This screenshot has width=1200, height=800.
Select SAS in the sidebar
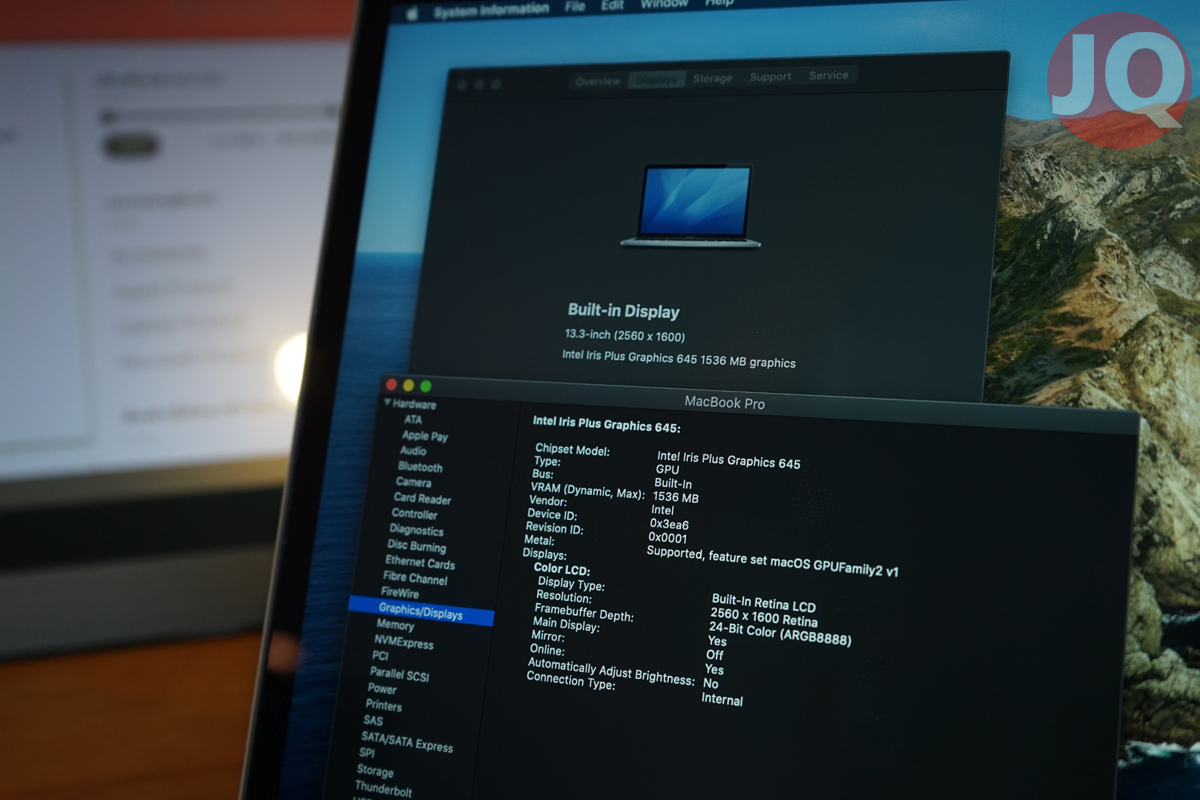click(x=373, y=721)
